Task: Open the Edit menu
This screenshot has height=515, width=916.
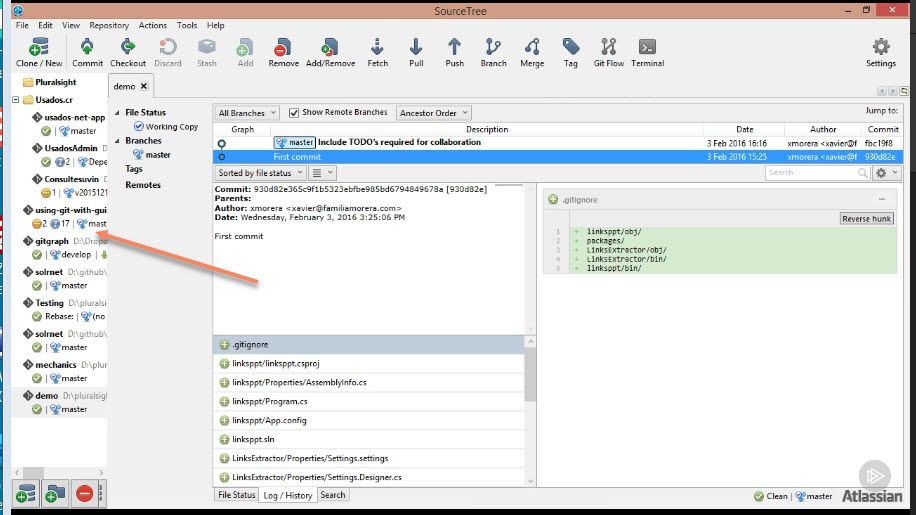Action: tap(45, 25)
